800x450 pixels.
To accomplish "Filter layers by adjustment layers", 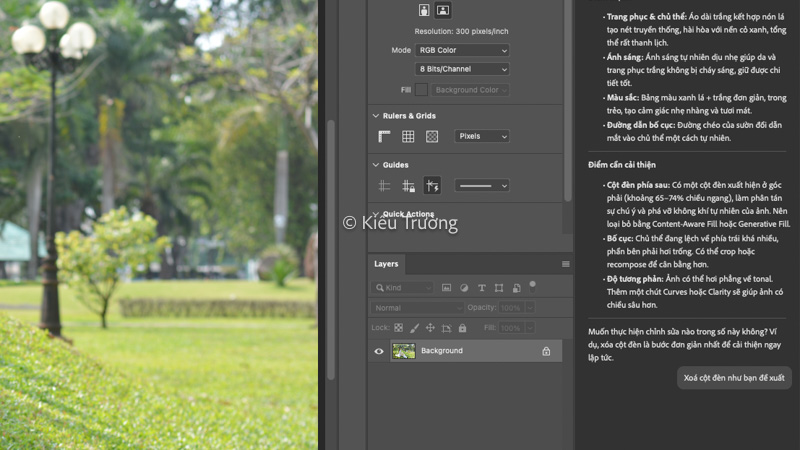I will [x=464, y=288].
